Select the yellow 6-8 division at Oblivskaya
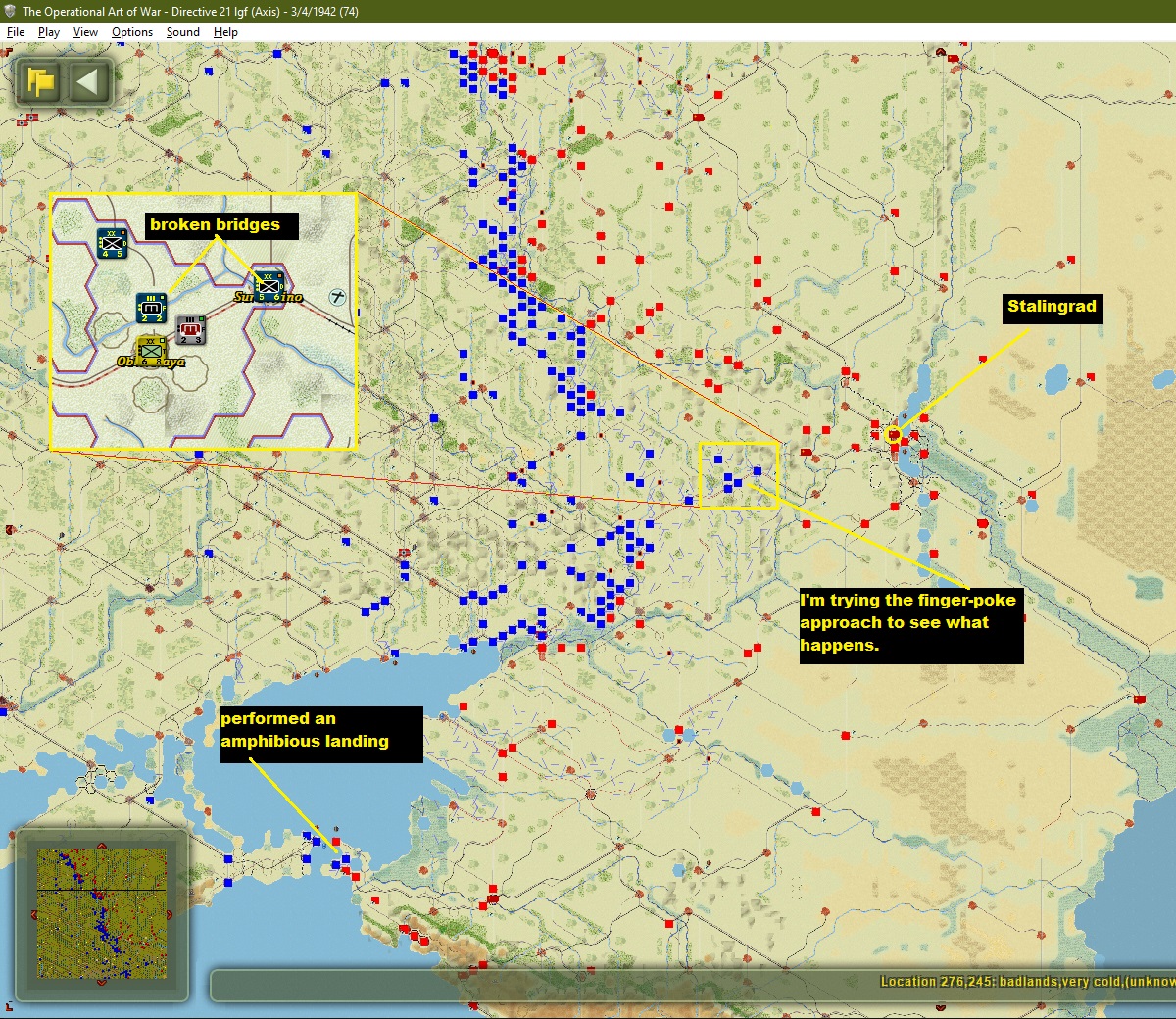Image resolution: width=1176 pixels, height=1019 pixels. point(150,352)
